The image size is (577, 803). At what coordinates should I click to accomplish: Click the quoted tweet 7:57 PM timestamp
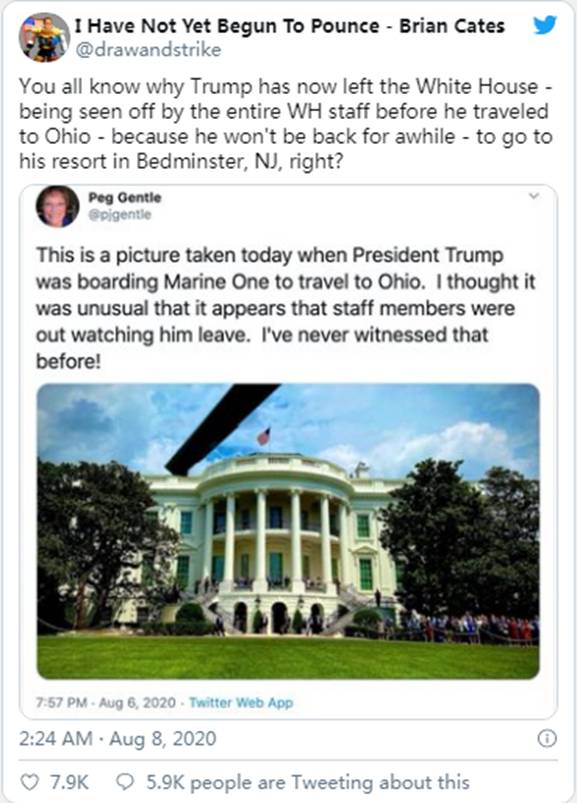click(x=105, y=702)
